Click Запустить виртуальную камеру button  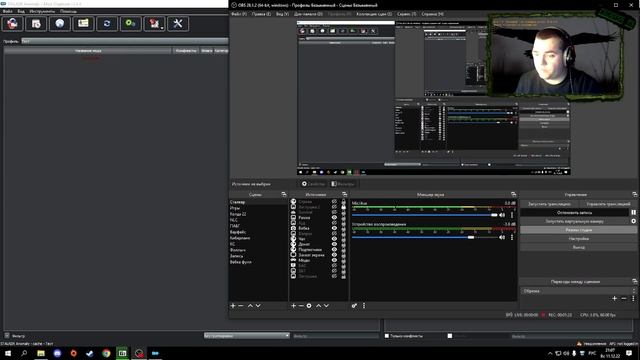point(574,221)
